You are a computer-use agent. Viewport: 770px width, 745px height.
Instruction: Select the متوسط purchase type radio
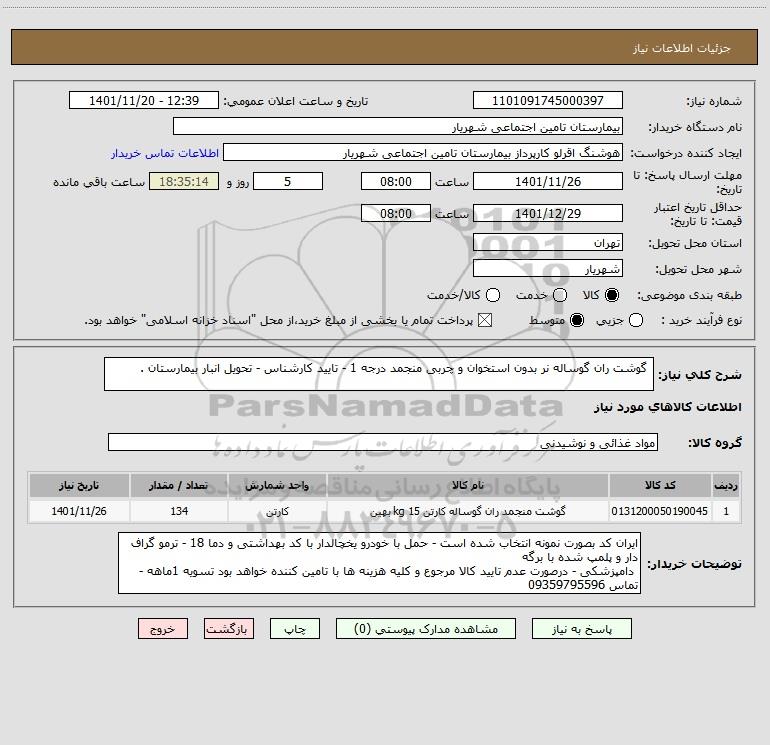click(x=577, y=321)
